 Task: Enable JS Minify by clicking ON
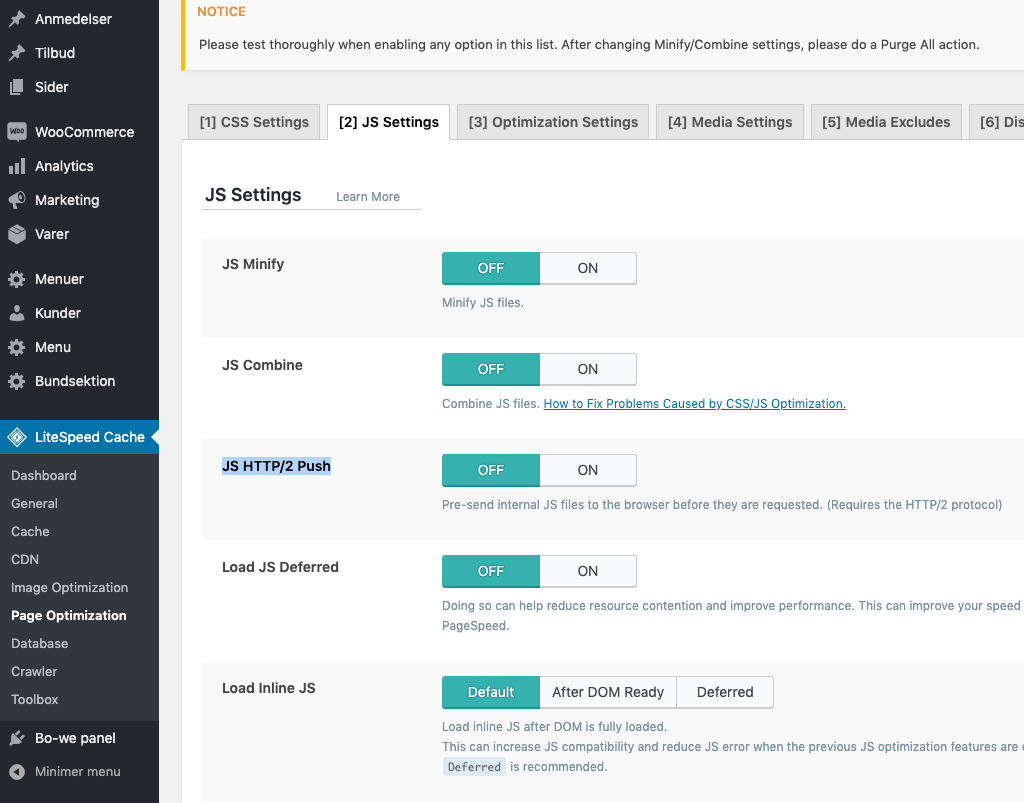pos(587,268)
